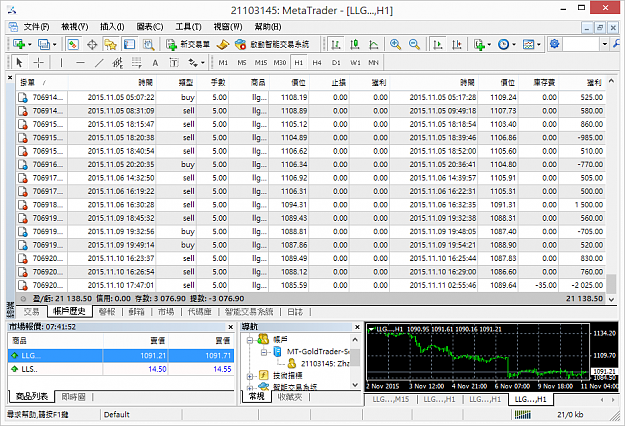Open the periodicity clock dropdown

[x=507, y=44]
